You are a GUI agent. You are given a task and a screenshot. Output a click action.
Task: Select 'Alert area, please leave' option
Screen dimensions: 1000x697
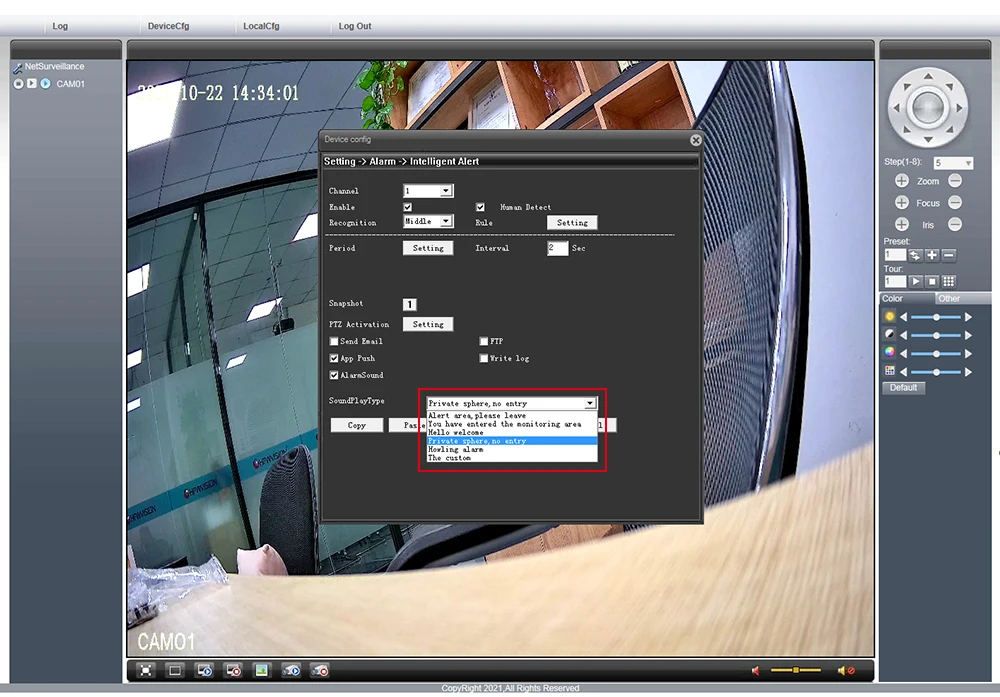511,416
